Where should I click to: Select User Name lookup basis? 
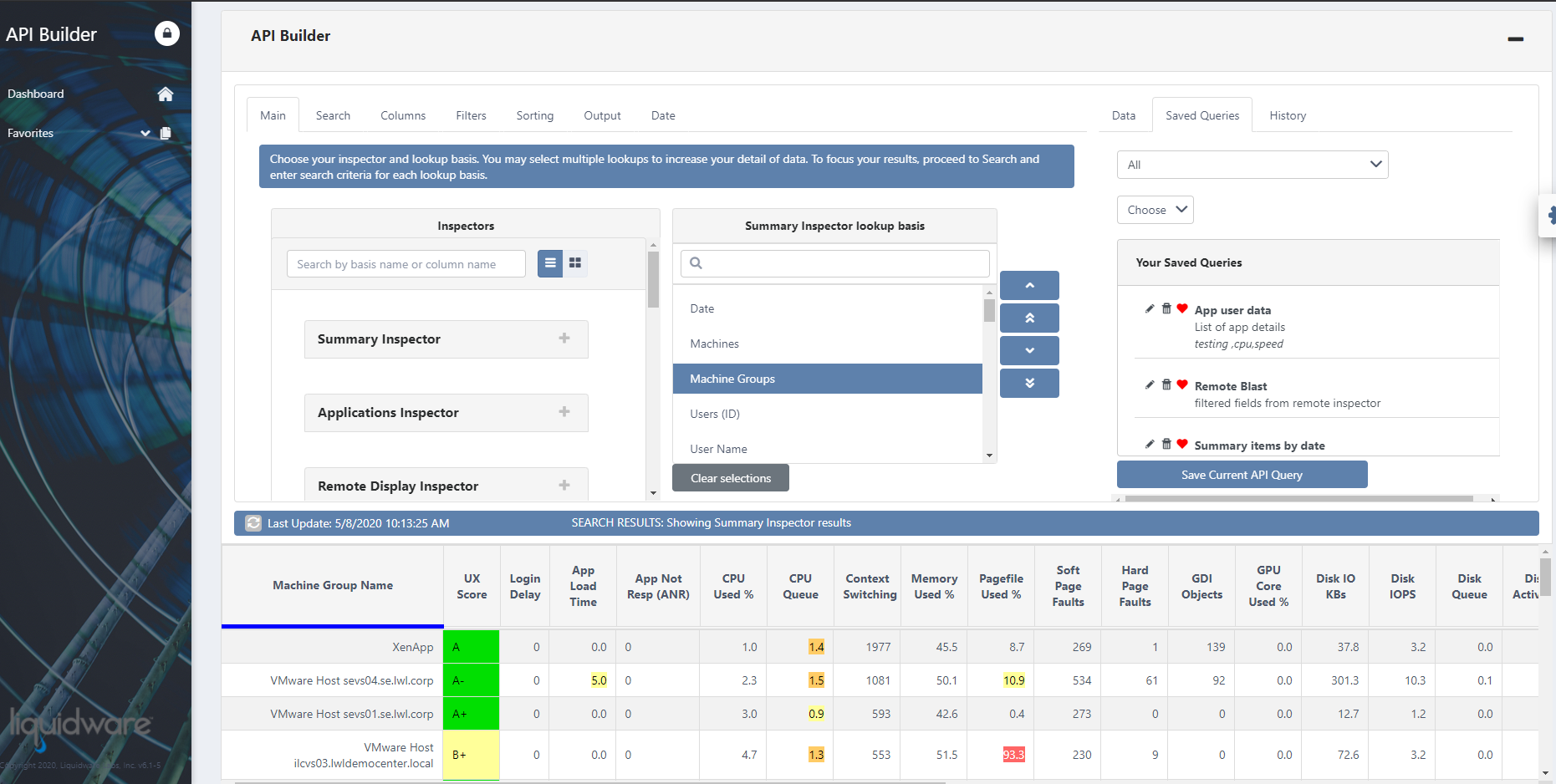(828, 449)
